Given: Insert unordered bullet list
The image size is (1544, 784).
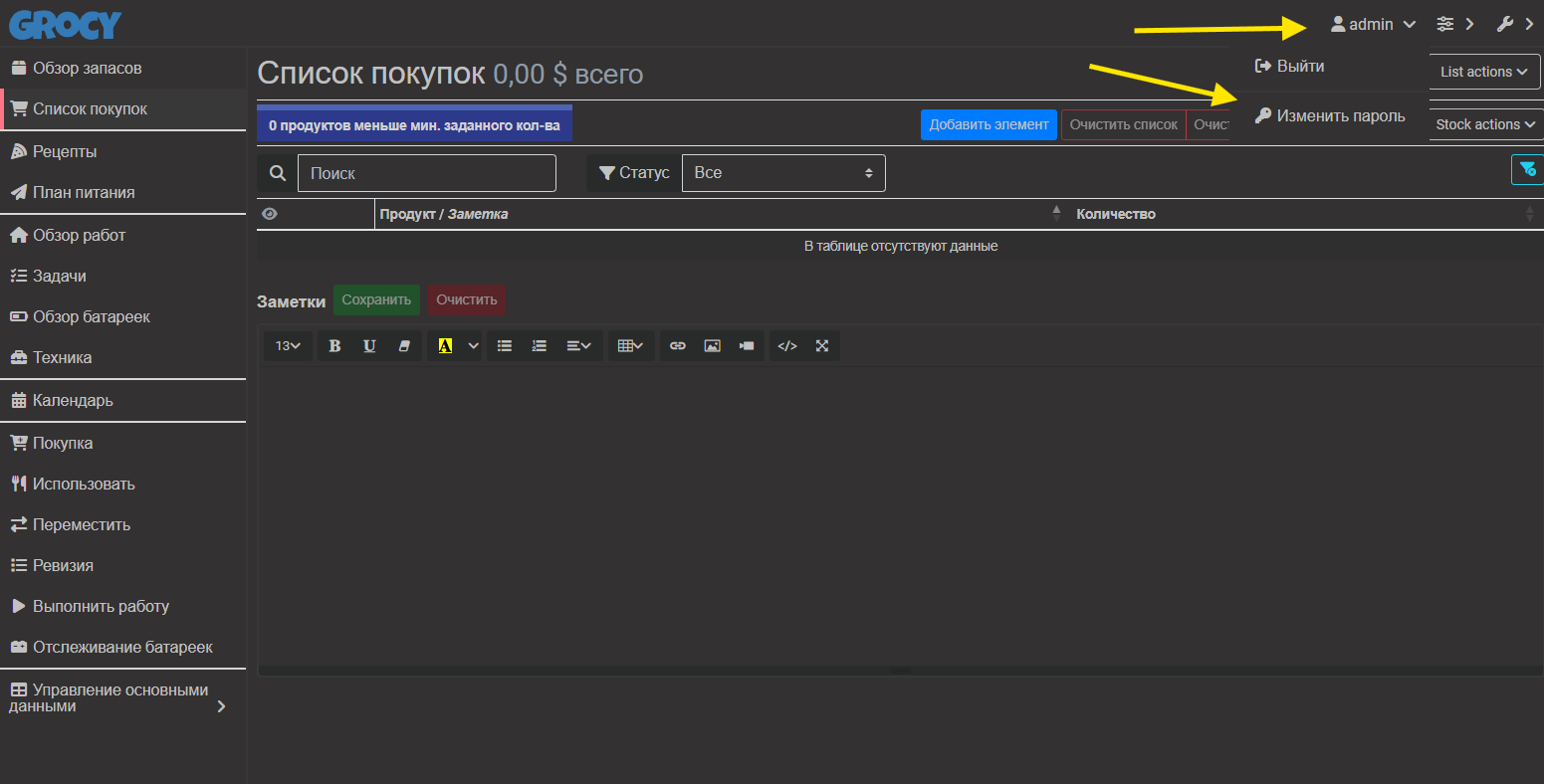Looking at the screenshot, I should coord(505,345).
